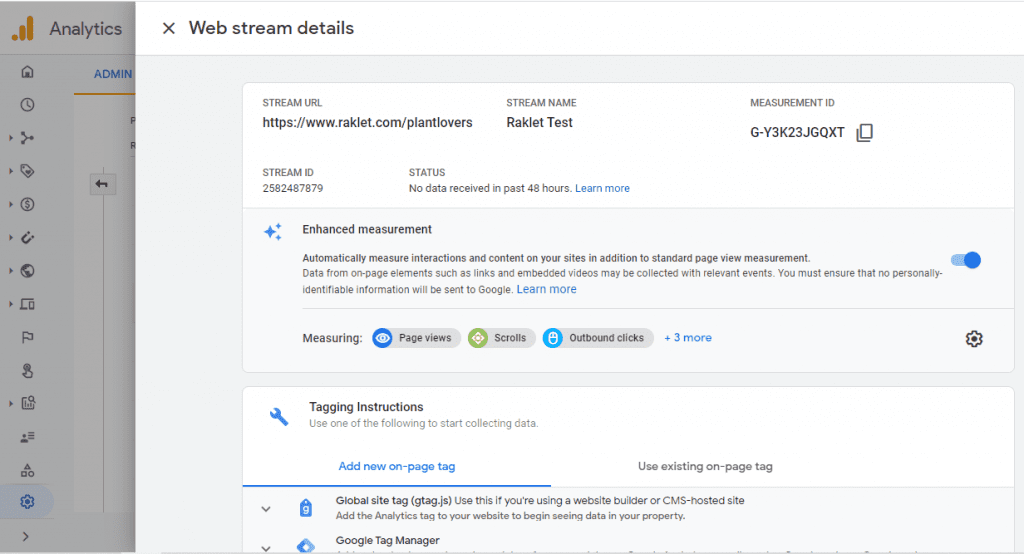This screenshot has height=554, width=1024.
Task: Open Learn more link beside status
Action: coord(602,188)
